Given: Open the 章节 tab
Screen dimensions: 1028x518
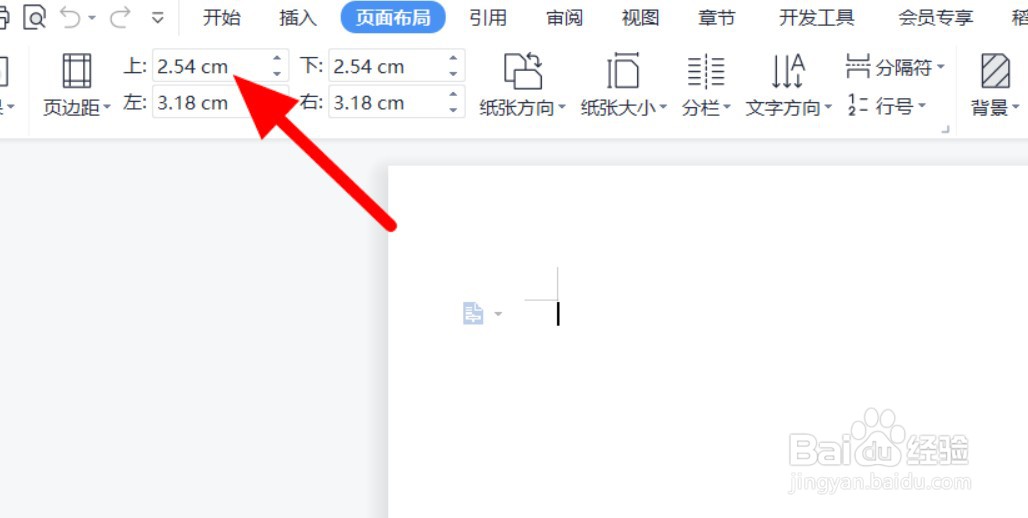Looking at the screenshot, I should click(x=717, y=18).
